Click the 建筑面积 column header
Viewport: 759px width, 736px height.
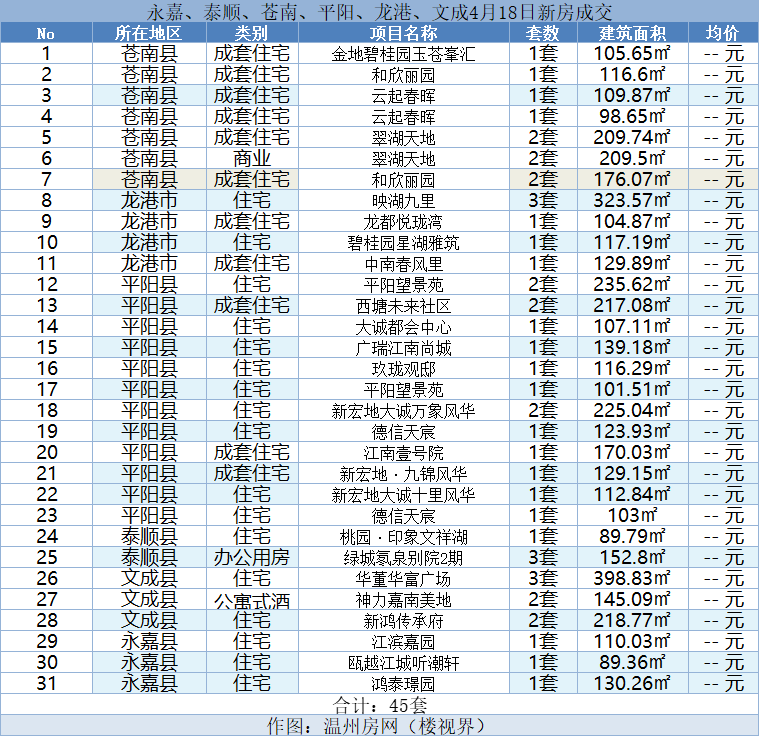pos(632,33)
